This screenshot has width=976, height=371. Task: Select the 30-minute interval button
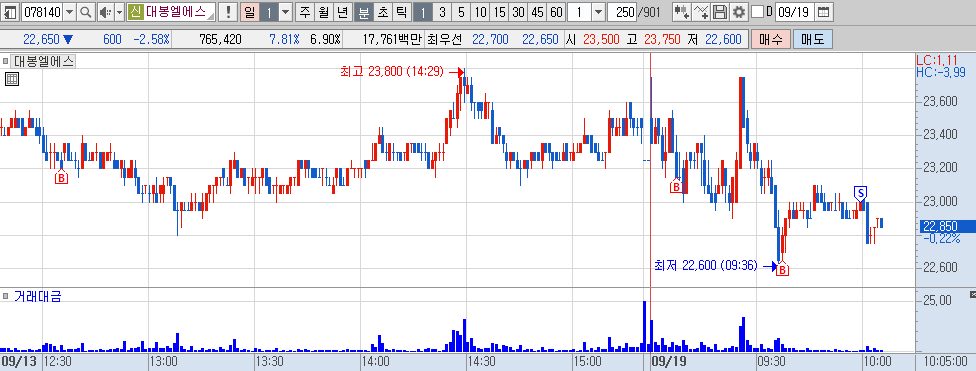coord(518,11)
